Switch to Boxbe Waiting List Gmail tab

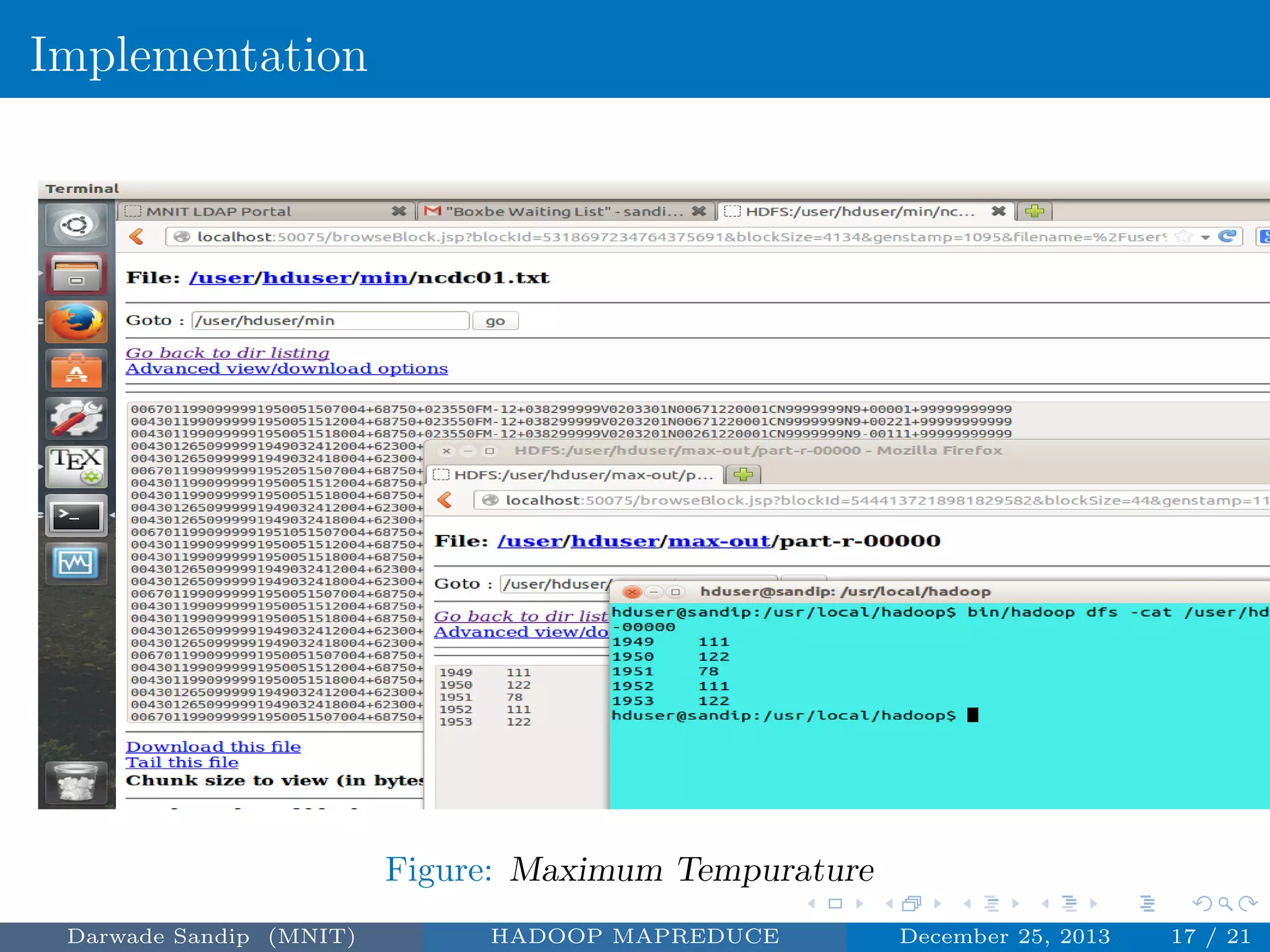tap(566, 211)
